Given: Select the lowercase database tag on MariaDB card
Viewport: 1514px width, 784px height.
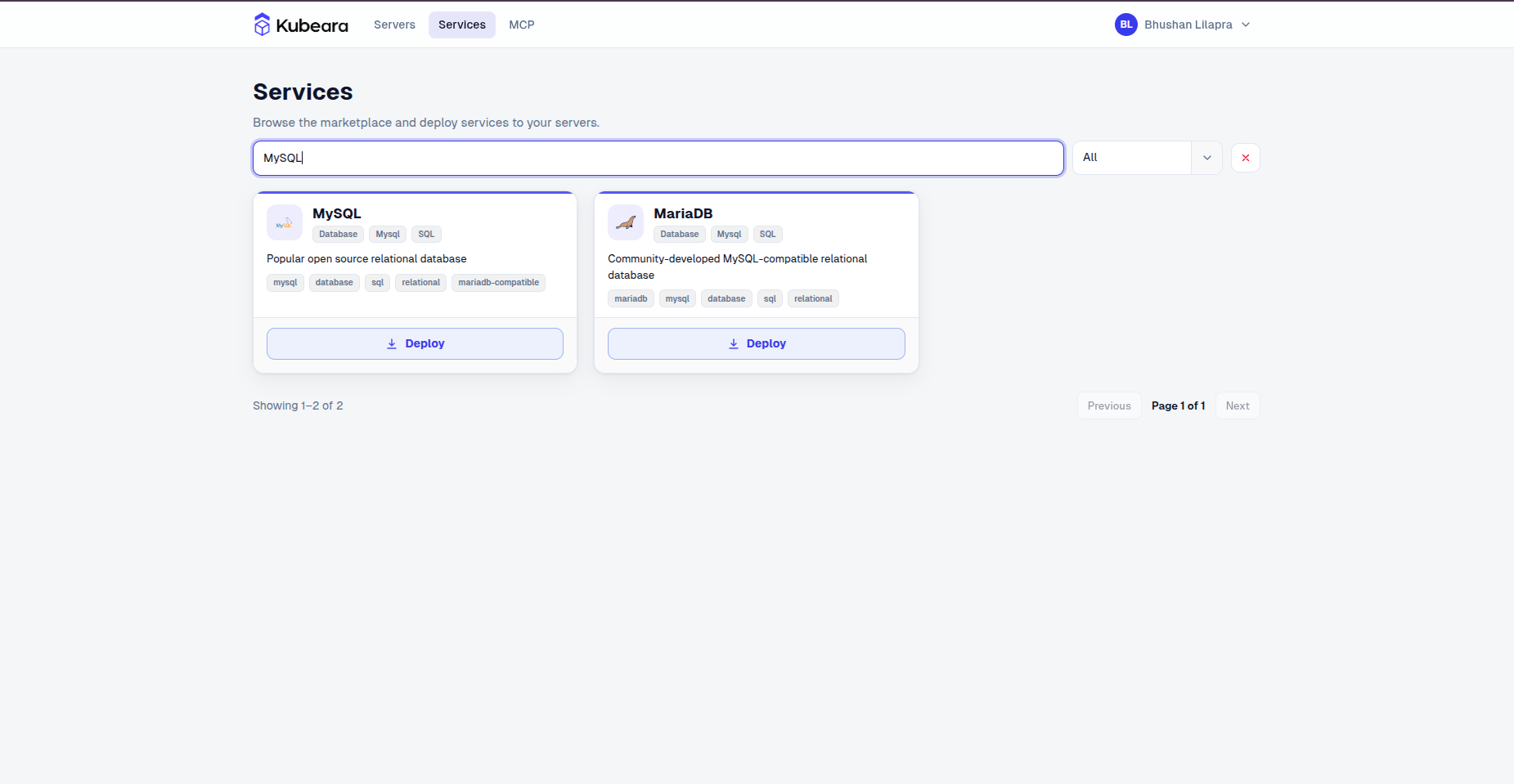Looking at the screenshot, I should pyautogui.click(x=726, y=299).
